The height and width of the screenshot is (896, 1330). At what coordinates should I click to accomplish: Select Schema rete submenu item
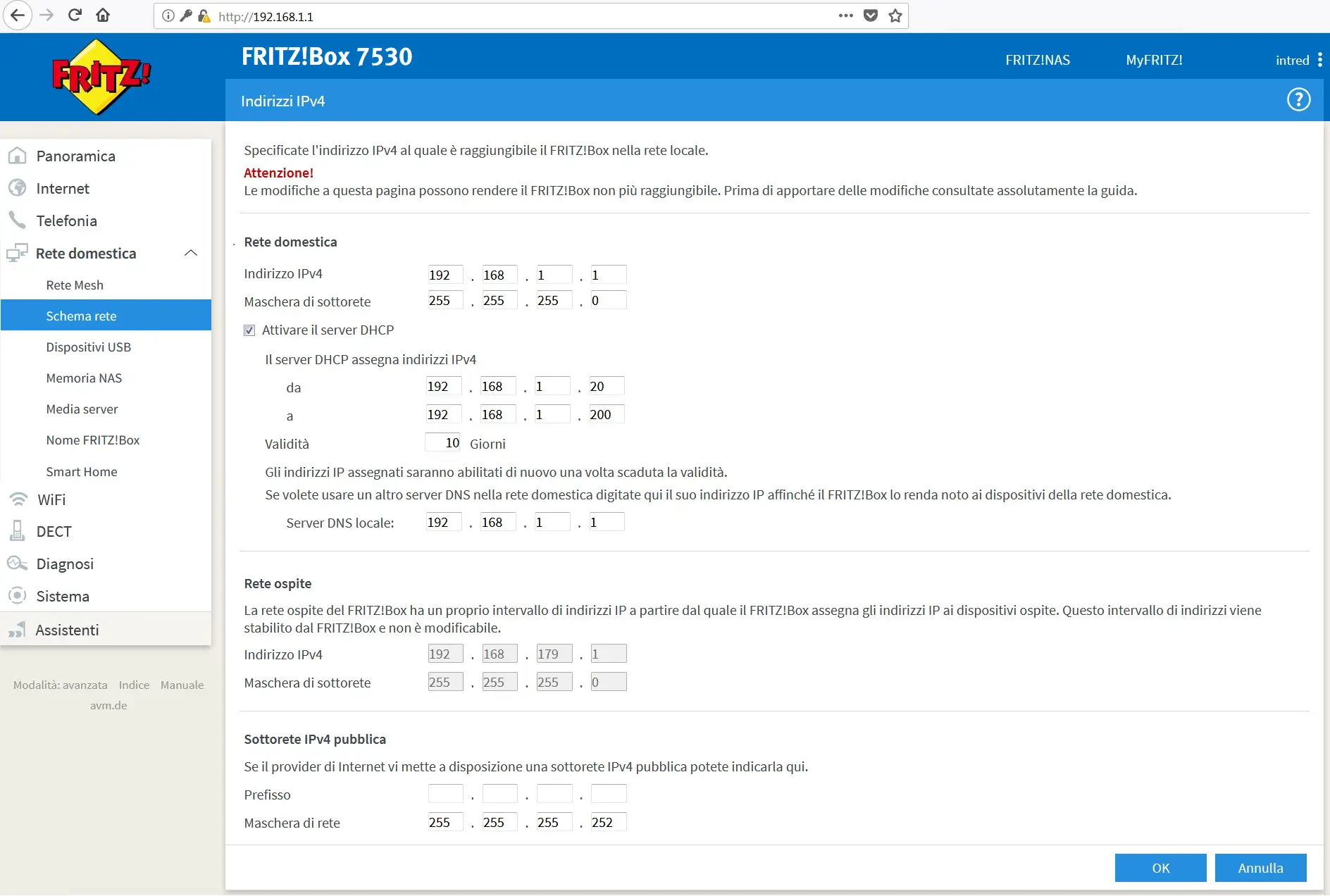tap(106, 316)
